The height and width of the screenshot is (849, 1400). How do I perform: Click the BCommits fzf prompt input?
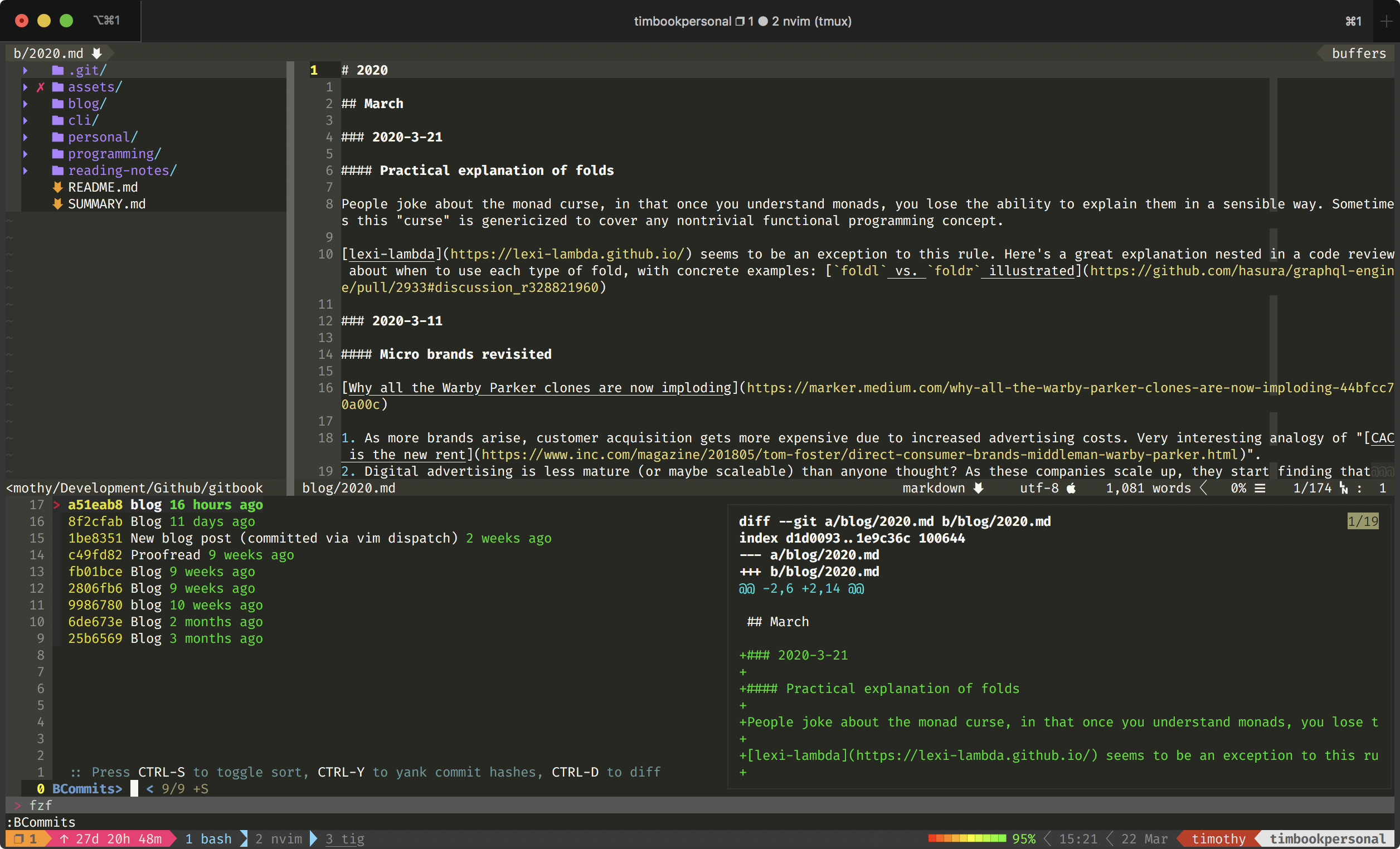pyautogui.click(x=134, y=789)
